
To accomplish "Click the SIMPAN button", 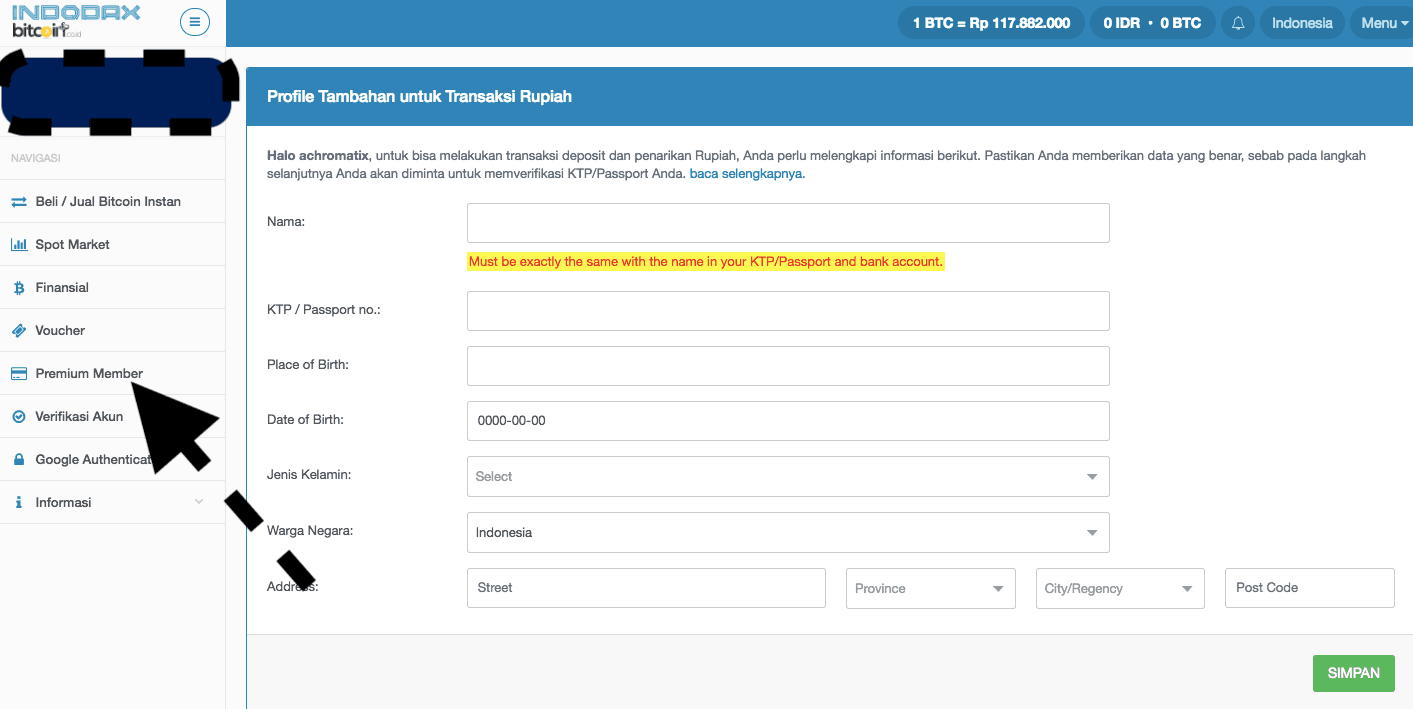I will click(1353, 673).
